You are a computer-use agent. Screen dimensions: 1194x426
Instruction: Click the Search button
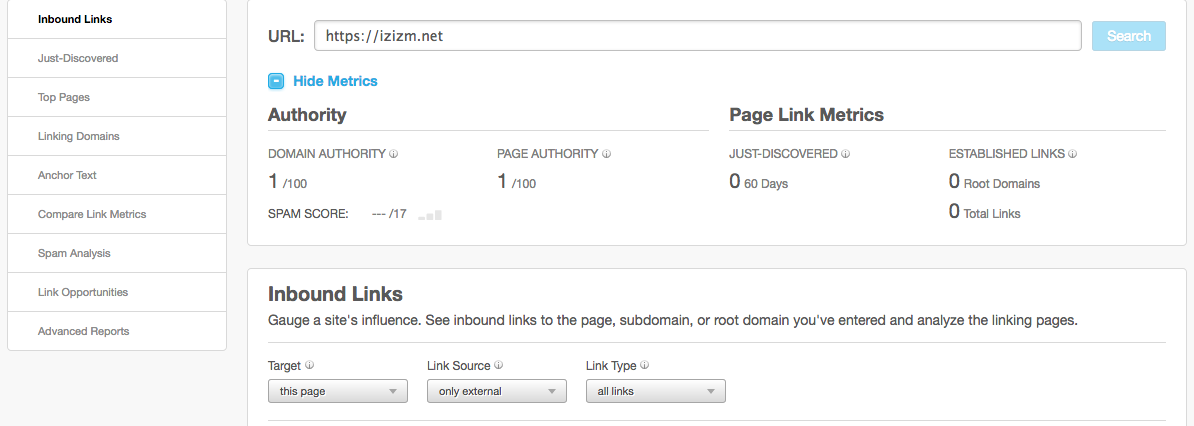1129,36
